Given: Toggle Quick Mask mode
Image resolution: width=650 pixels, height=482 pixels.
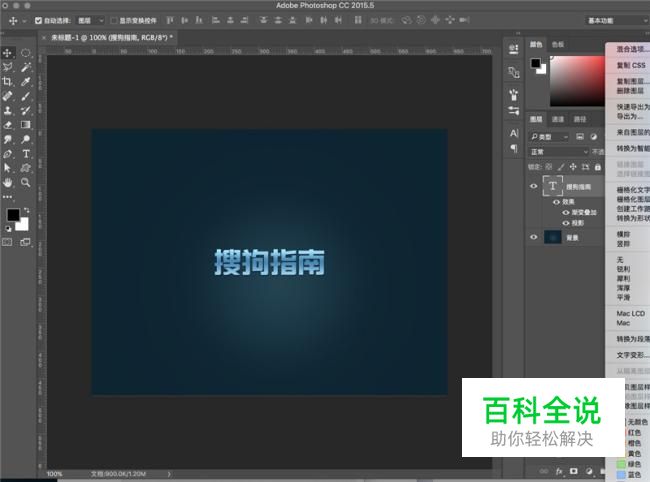Looking at the screenshot, I should 7,242.
